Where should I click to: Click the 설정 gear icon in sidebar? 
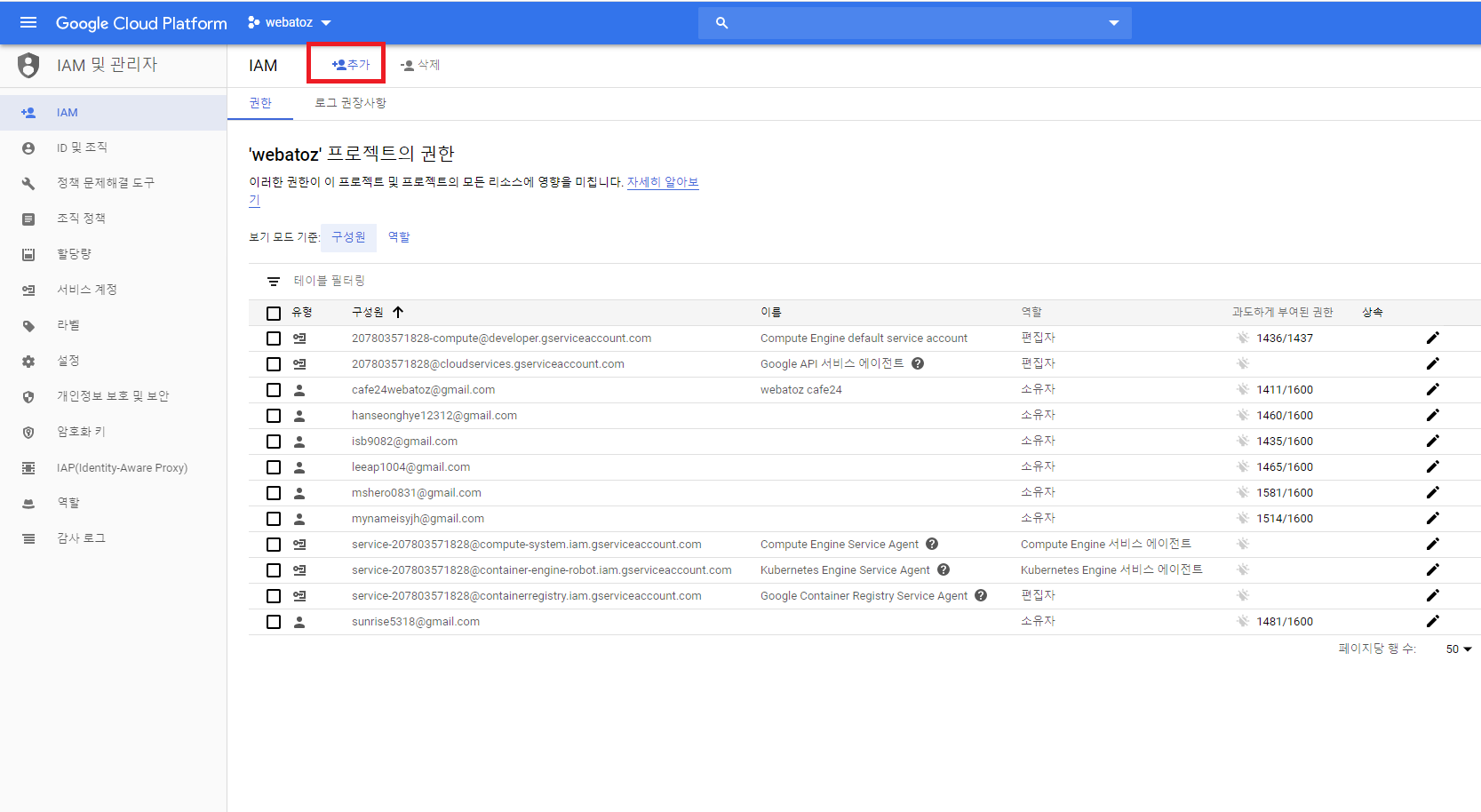coord(28,362)
